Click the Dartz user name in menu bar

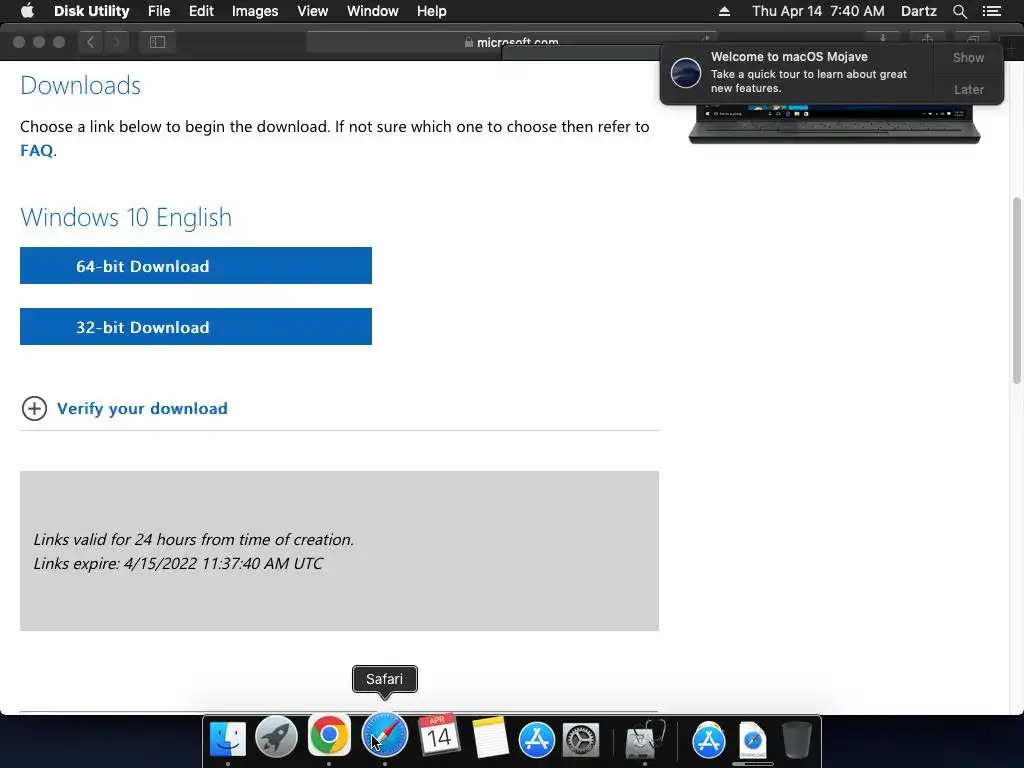(x=918, y=11)
